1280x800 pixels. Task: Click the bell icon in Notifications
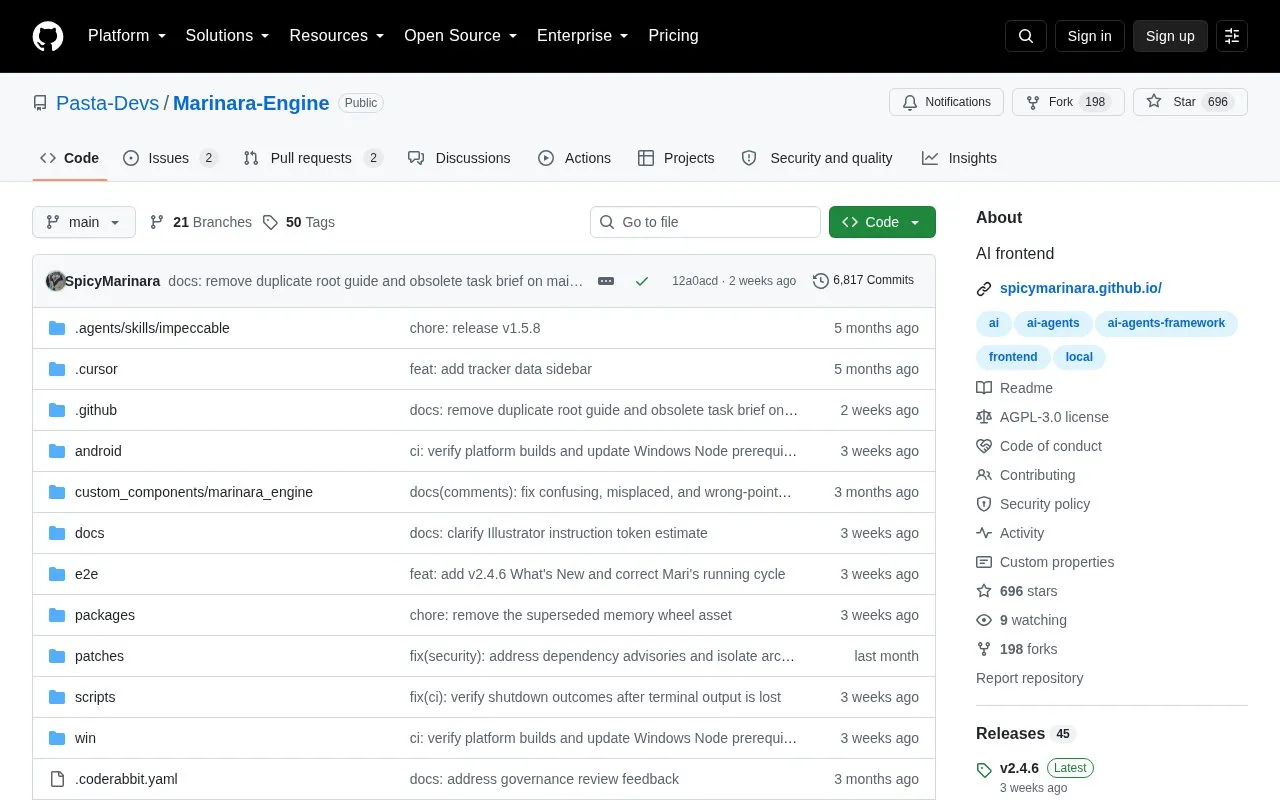(x=910, y=102)
